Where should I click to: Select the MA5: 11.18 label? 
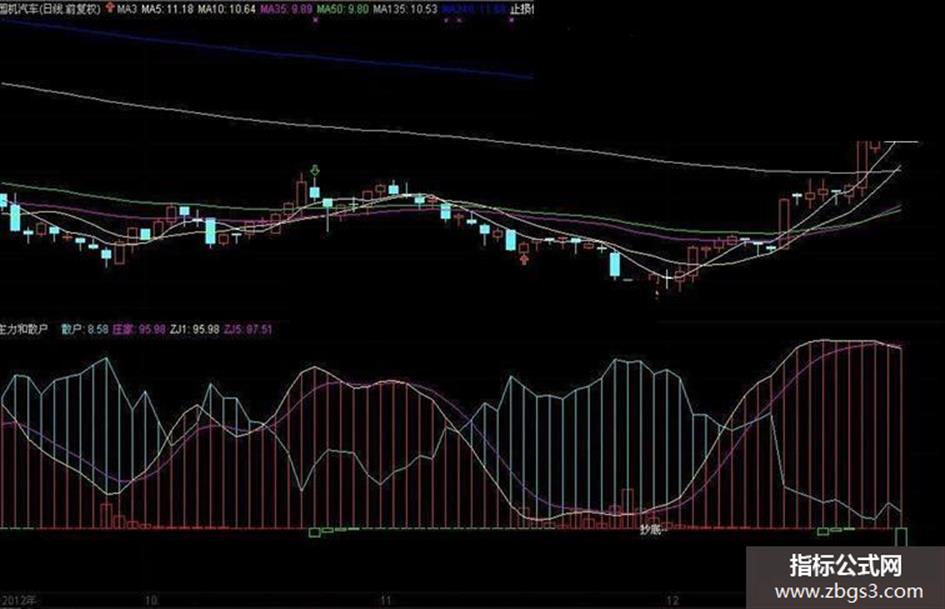point(168,9)
